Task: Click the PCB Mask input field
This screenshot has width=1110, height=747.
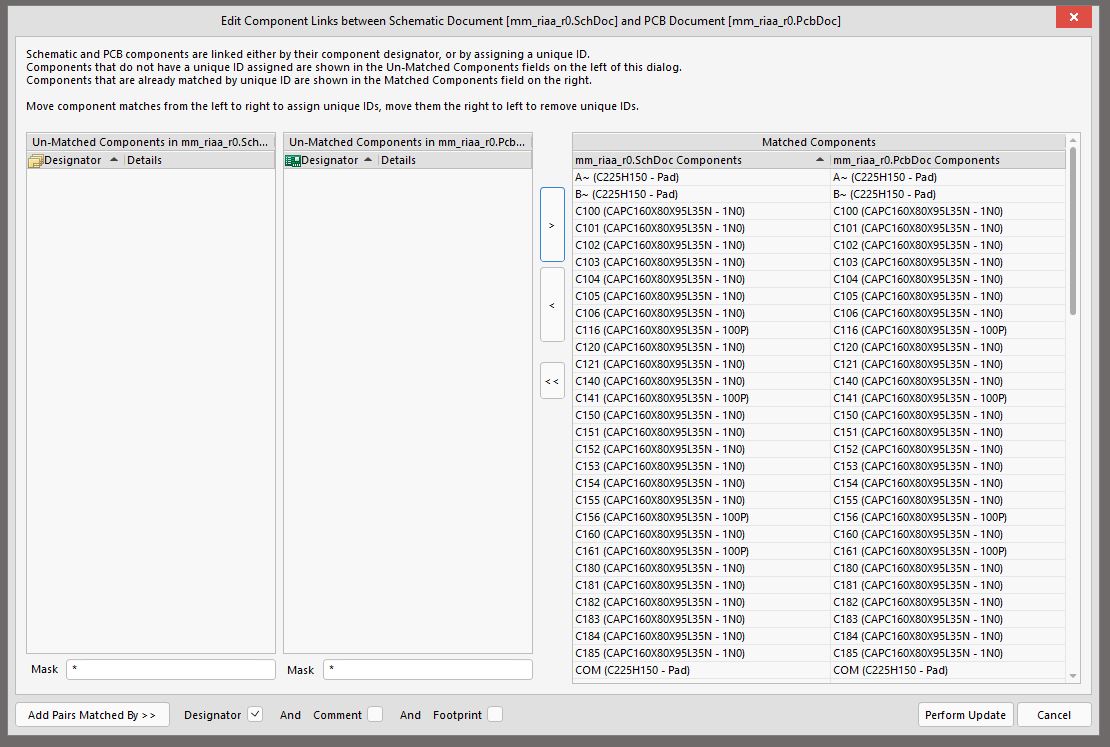Action: (x=428, y=669)
